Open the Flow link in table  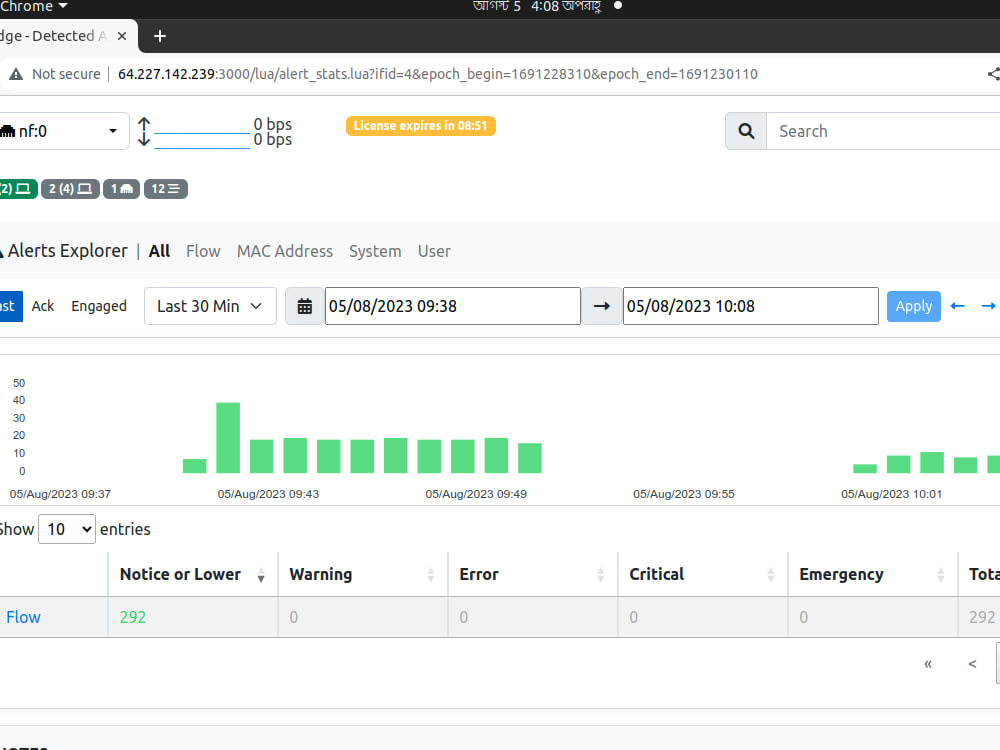[x=23, y=617]
